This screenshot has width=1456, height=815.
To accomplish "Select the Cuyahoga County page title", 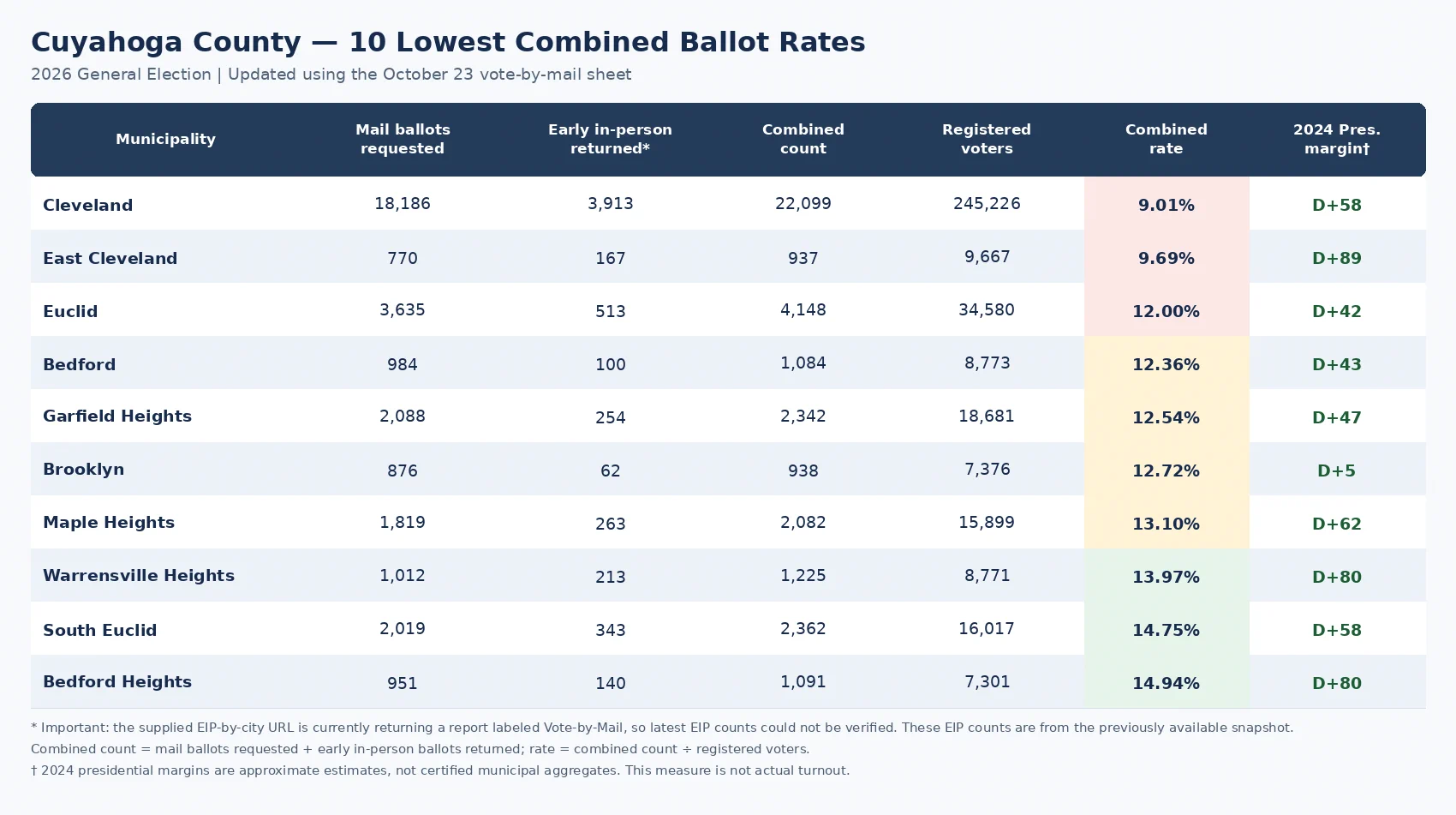I will click(x=448, y=42).
